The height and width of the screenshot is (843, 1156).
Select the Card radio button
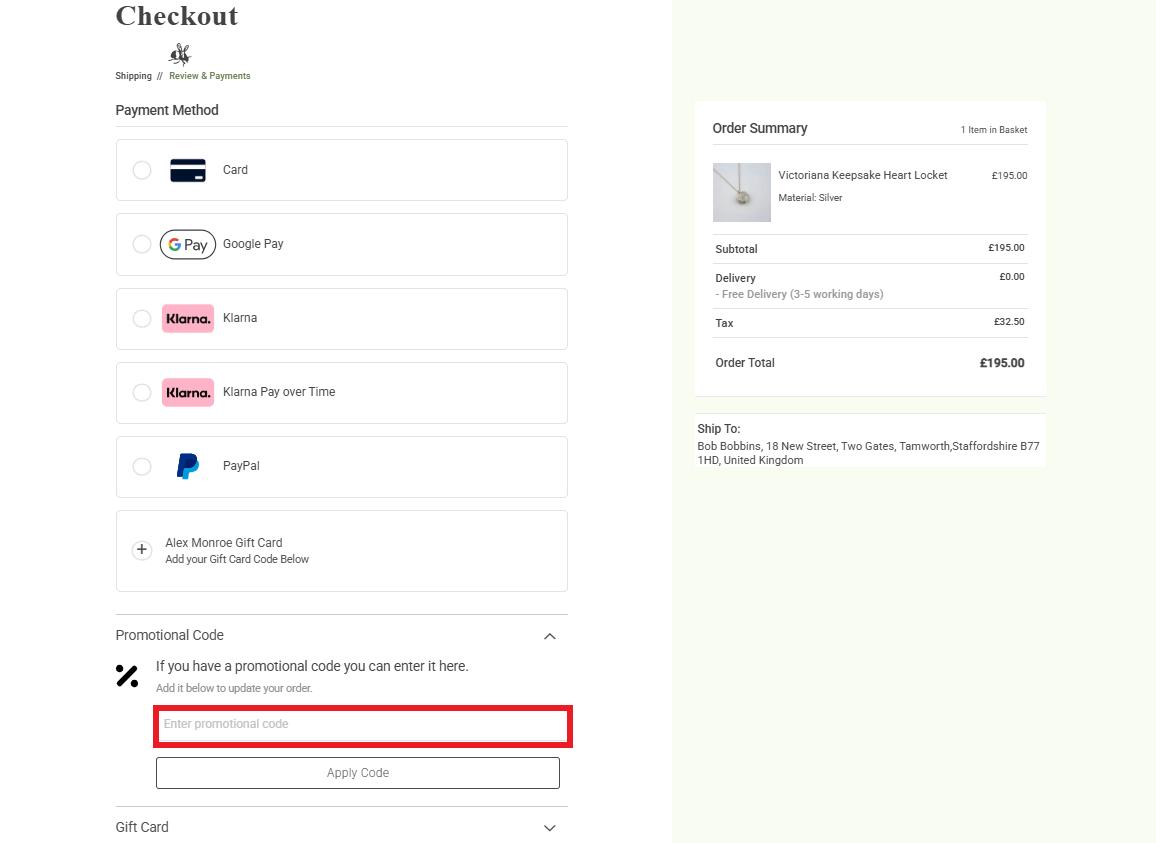(142, 170)
